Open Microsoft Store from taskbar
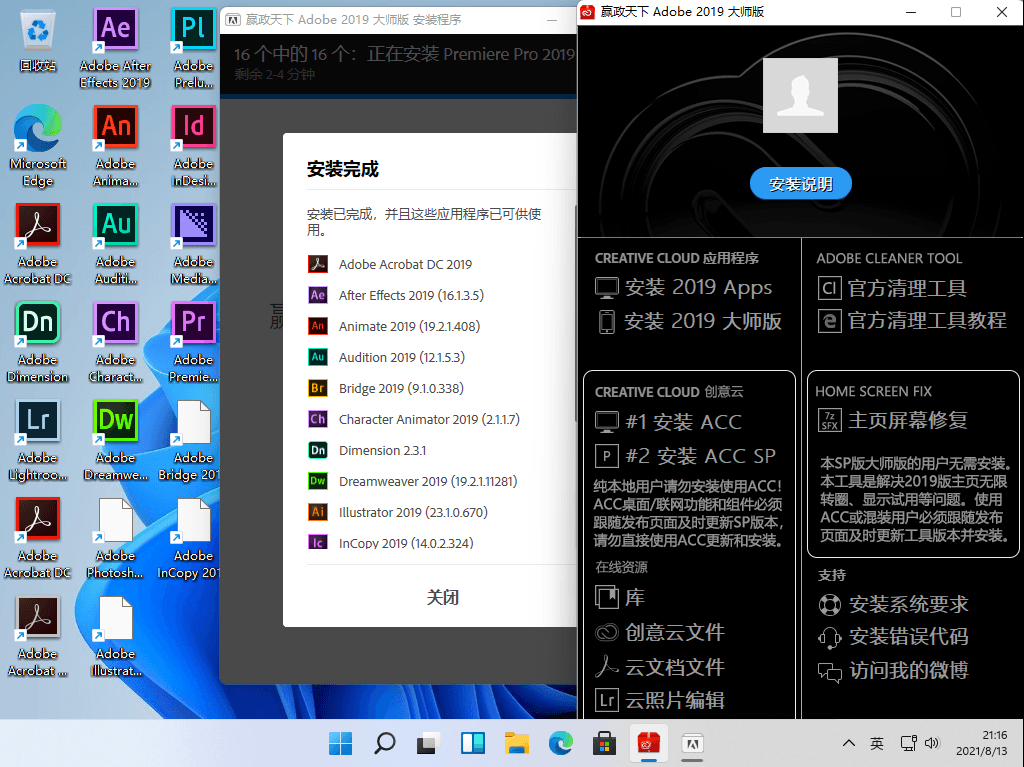 point(605,743)
